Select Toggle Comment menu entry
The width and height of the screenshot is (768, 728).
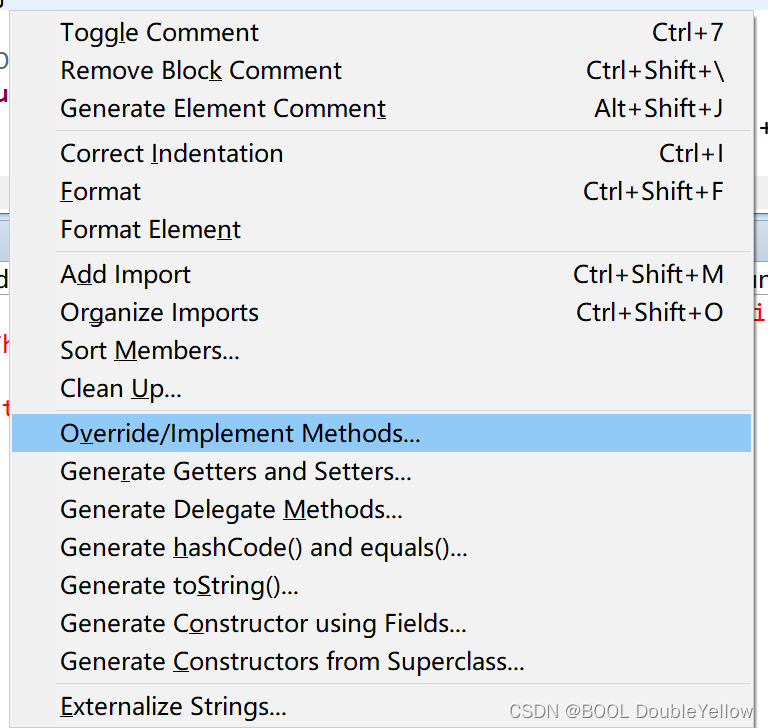pyautogui.click(x=160, y=33)
